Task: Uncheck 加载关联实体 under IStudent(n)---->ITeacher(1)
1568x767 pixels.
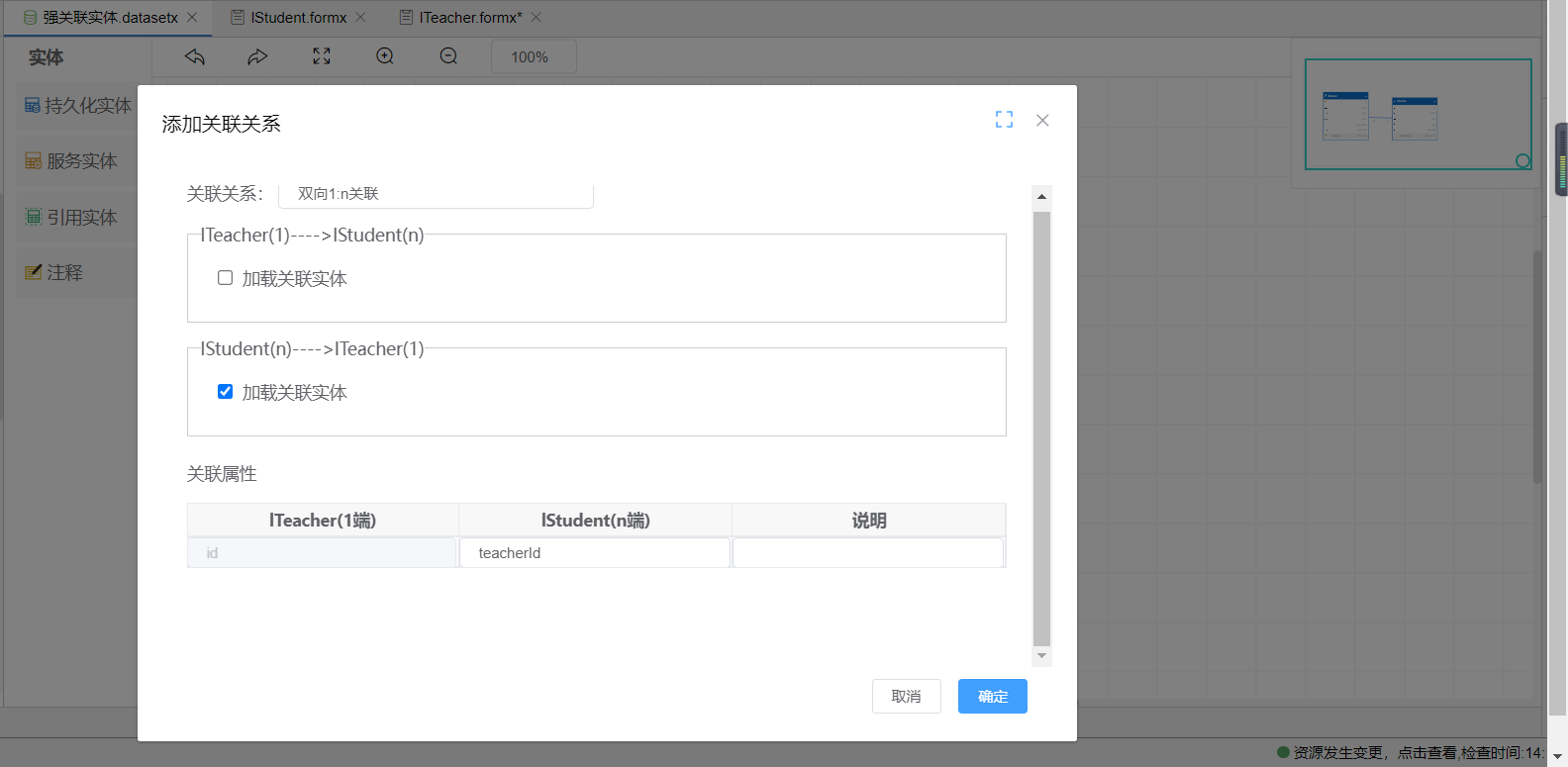Action: click(226, 392)
